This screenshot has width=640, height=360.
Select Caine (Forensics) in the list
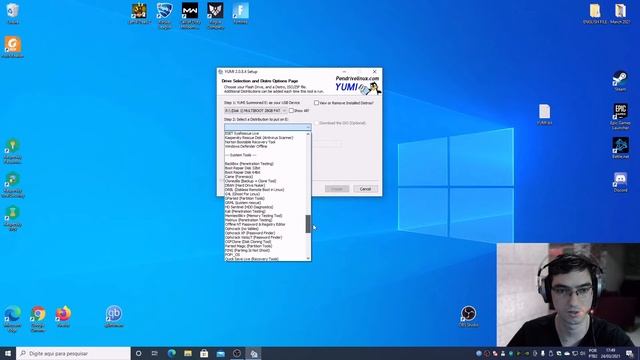coord(239,177)
